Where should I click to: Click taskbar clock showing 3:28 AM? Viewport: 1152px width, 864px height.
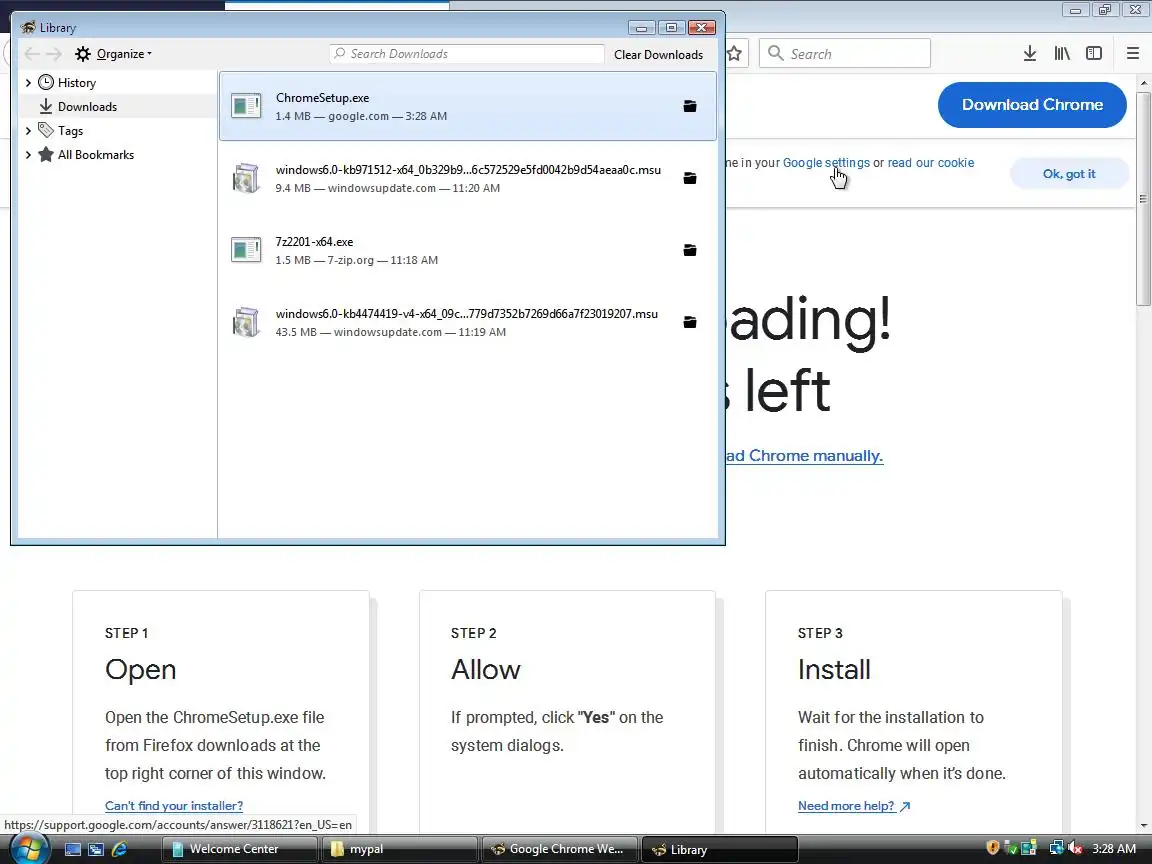tap(1114, 849)
